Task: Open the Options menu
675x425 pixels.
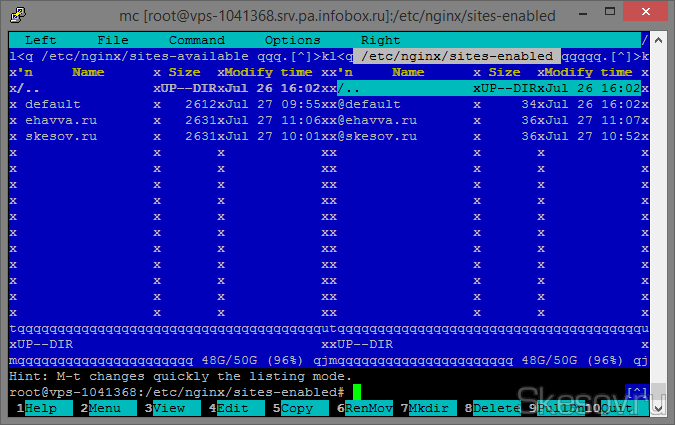Action: pyautogui.click(x=292, y=40)
